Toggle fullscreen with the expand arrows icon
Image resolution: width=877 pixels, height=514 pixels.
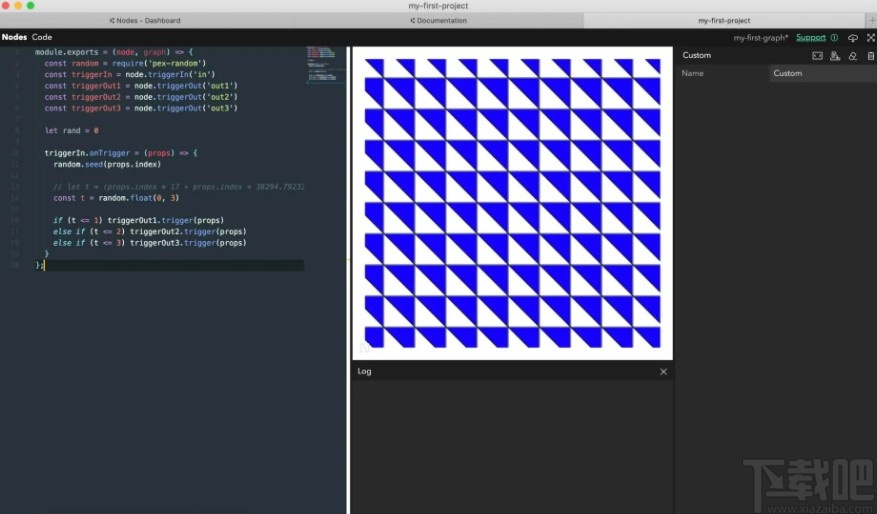click(x=871, y=37)
